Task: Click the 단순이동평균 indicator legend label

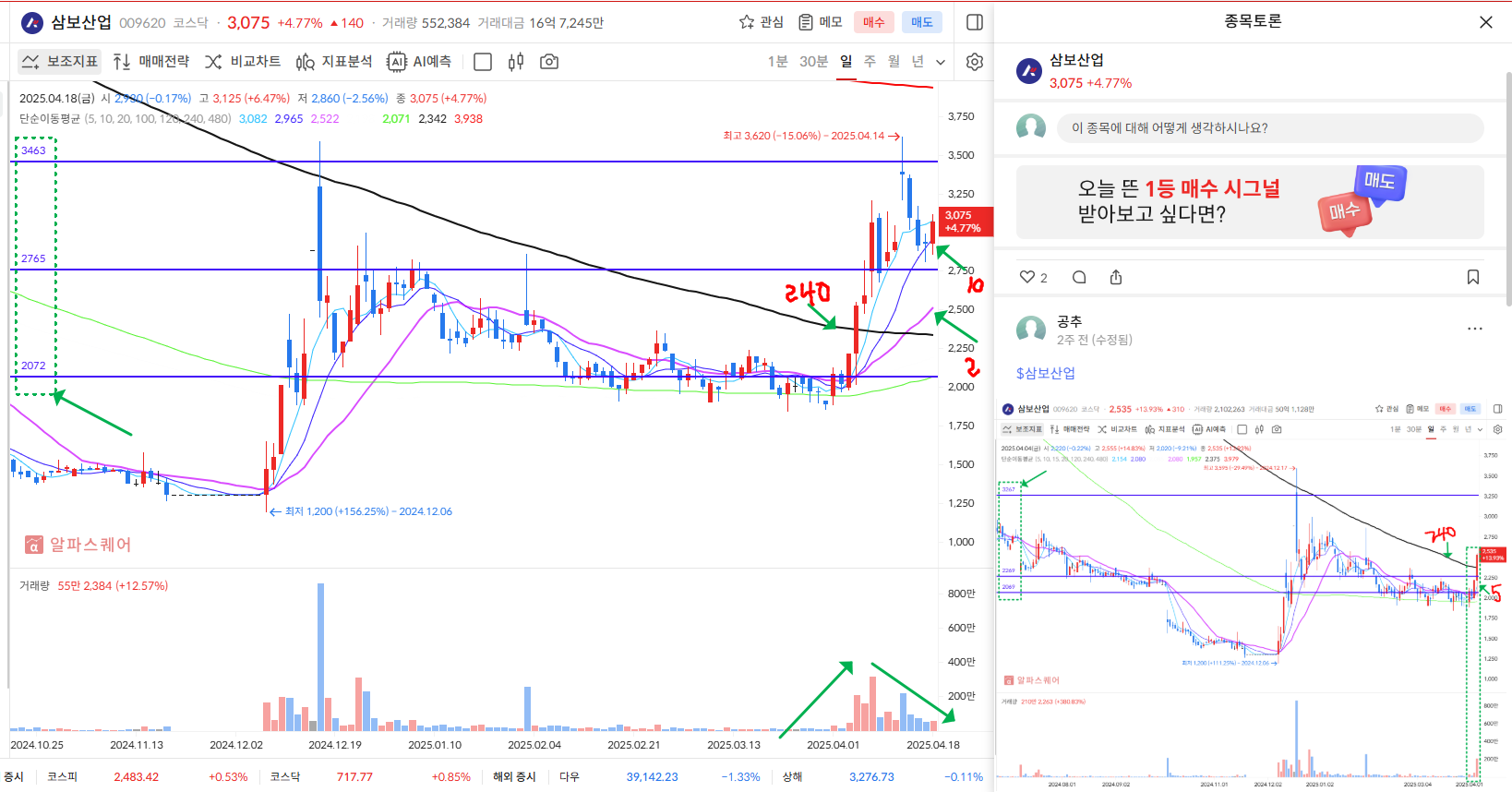Action: pyautogui.click(x=49, y=119)
